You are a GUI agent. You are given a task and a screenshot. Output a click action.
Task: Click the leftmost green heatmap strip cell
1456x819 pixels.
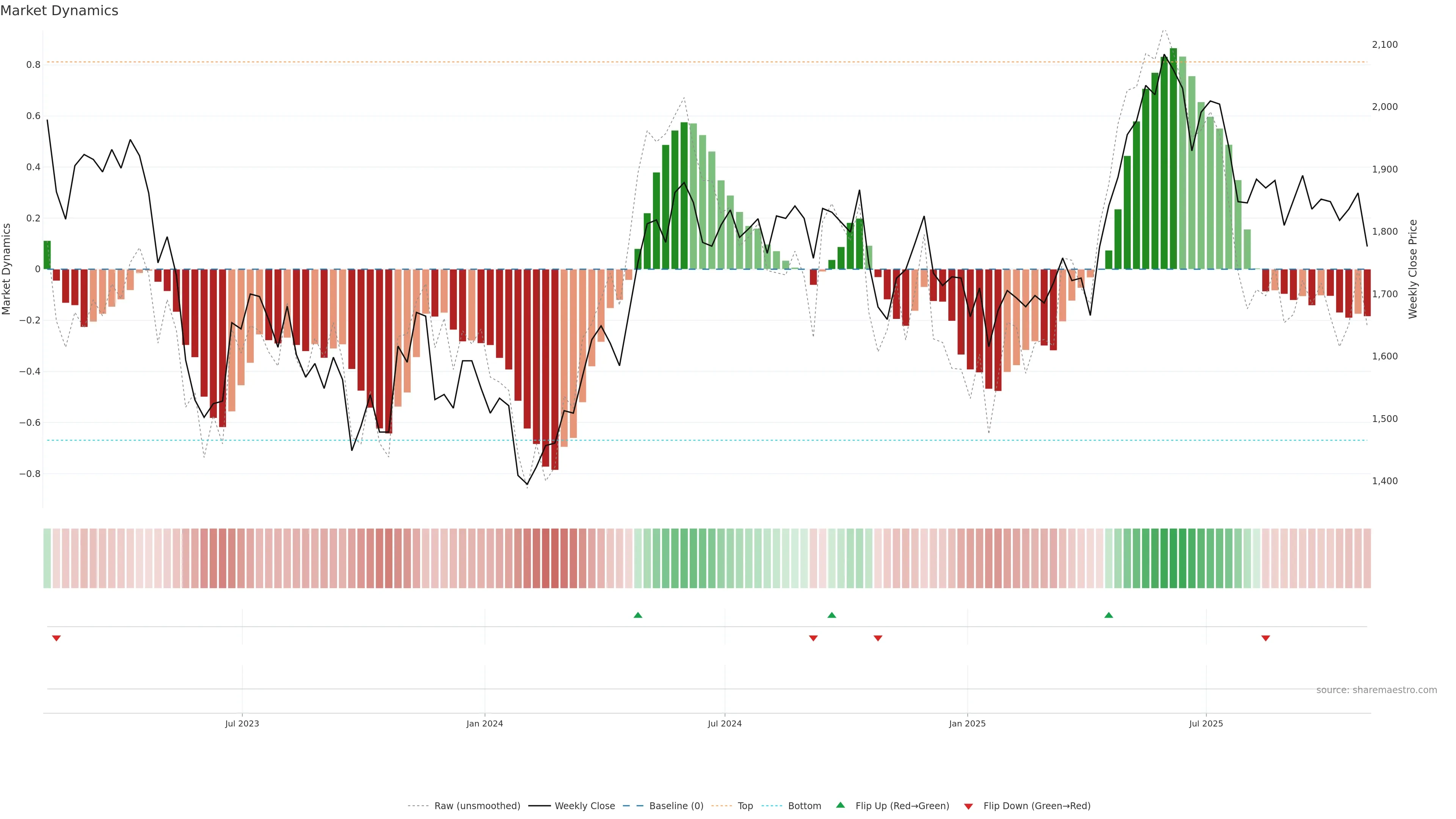47,559
